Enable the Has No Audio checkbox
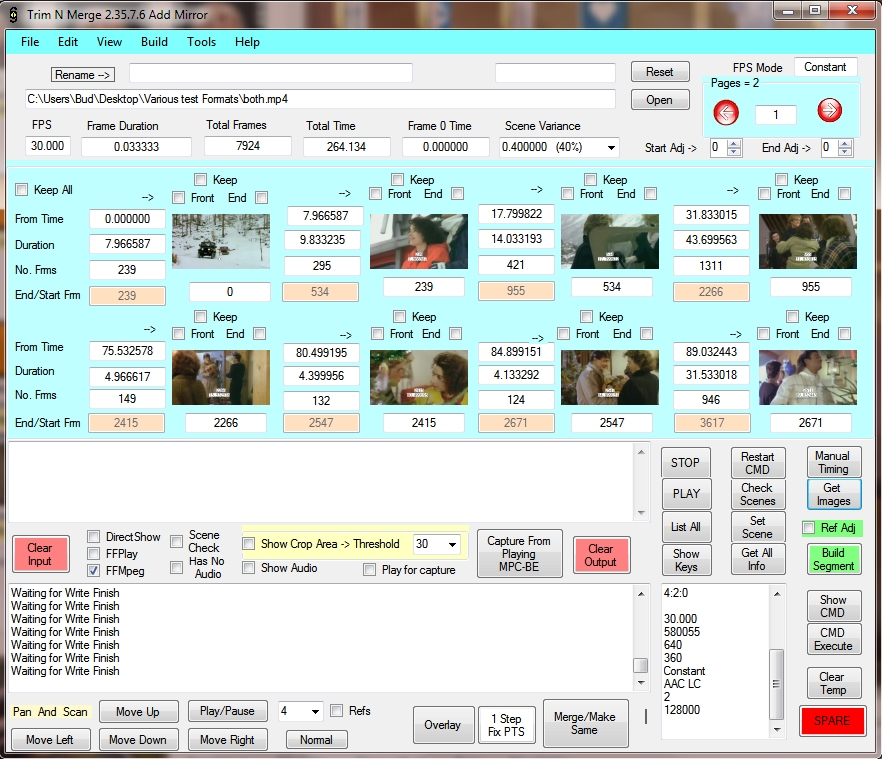 point(177,567)
